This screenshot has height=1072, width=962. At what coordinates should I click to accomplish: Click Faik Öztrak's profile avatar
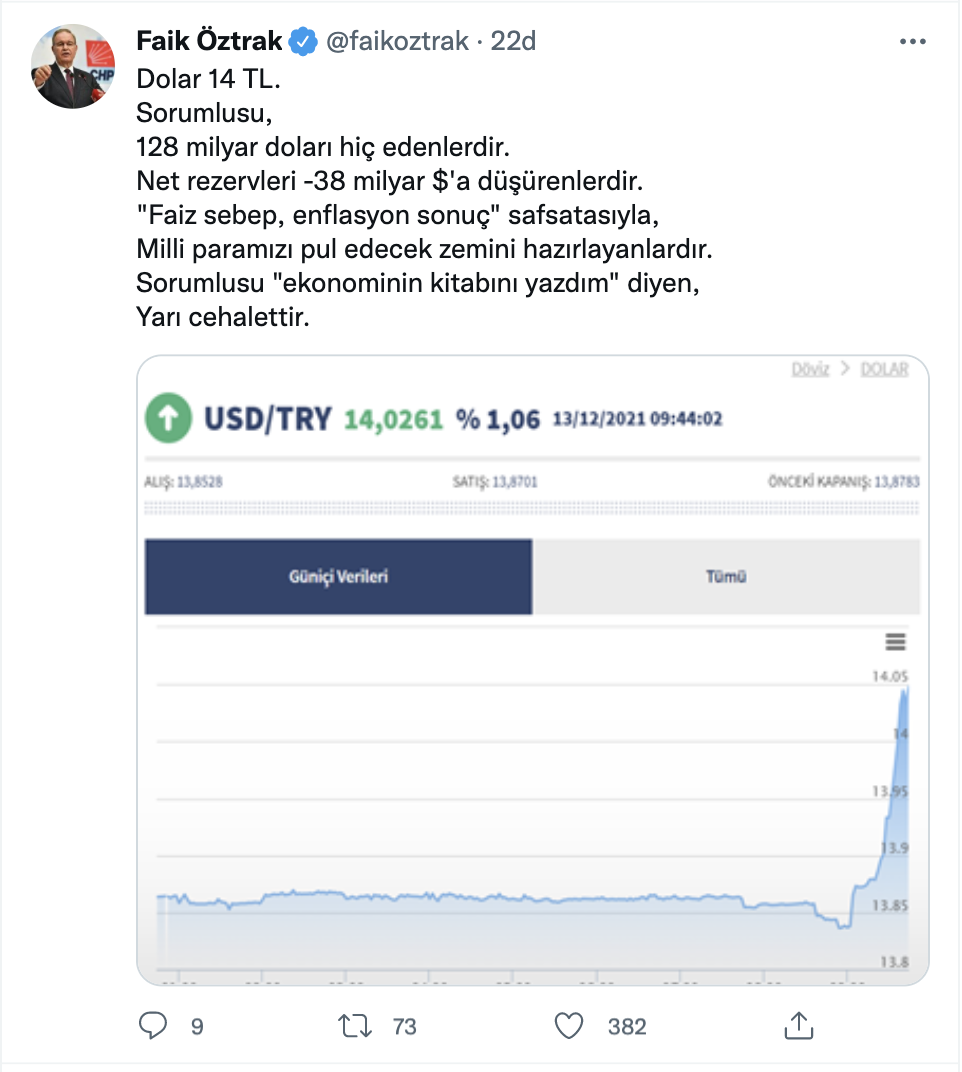point(74,67)
